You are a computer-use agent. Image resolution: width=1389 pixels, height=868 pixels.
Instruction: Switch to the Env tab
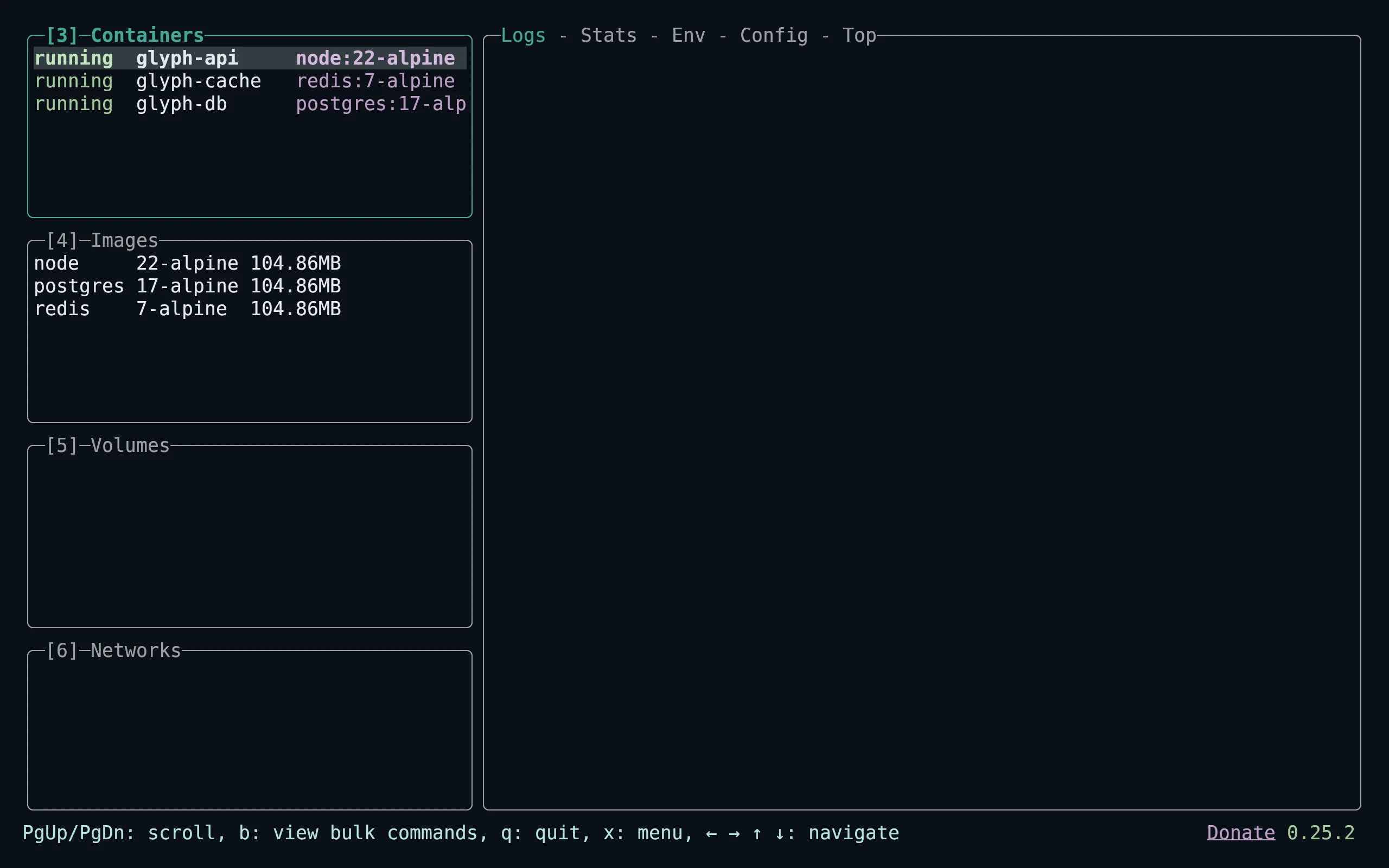pos(688,36)
